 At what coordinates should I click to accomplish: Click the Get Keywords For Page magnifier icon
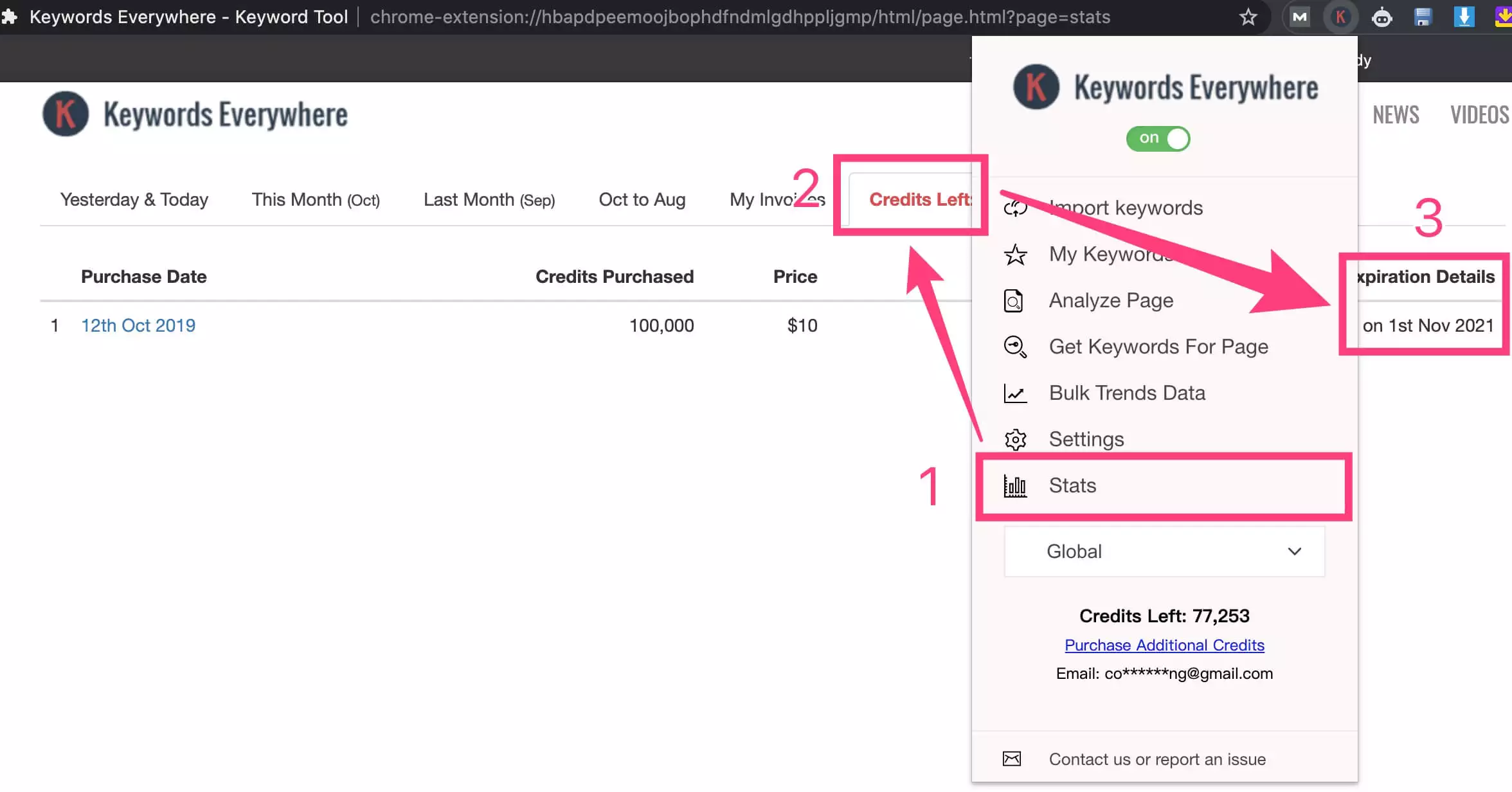[x=1015, y=347]
